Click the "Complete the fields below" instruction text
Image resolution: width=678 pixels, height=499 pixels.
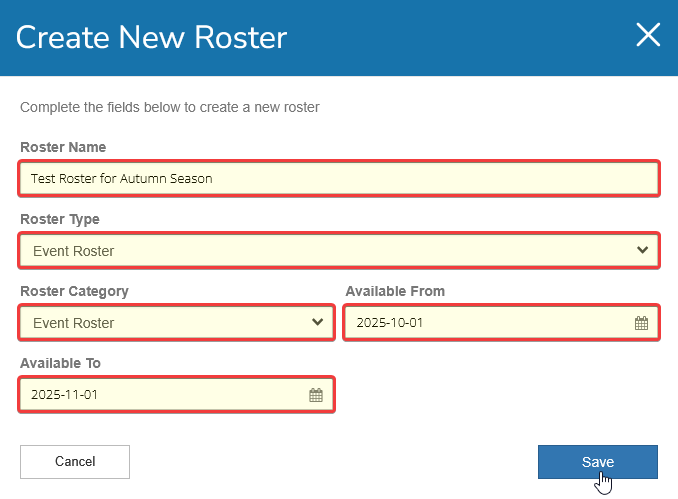pyautogui.click(x=170, y=106)
